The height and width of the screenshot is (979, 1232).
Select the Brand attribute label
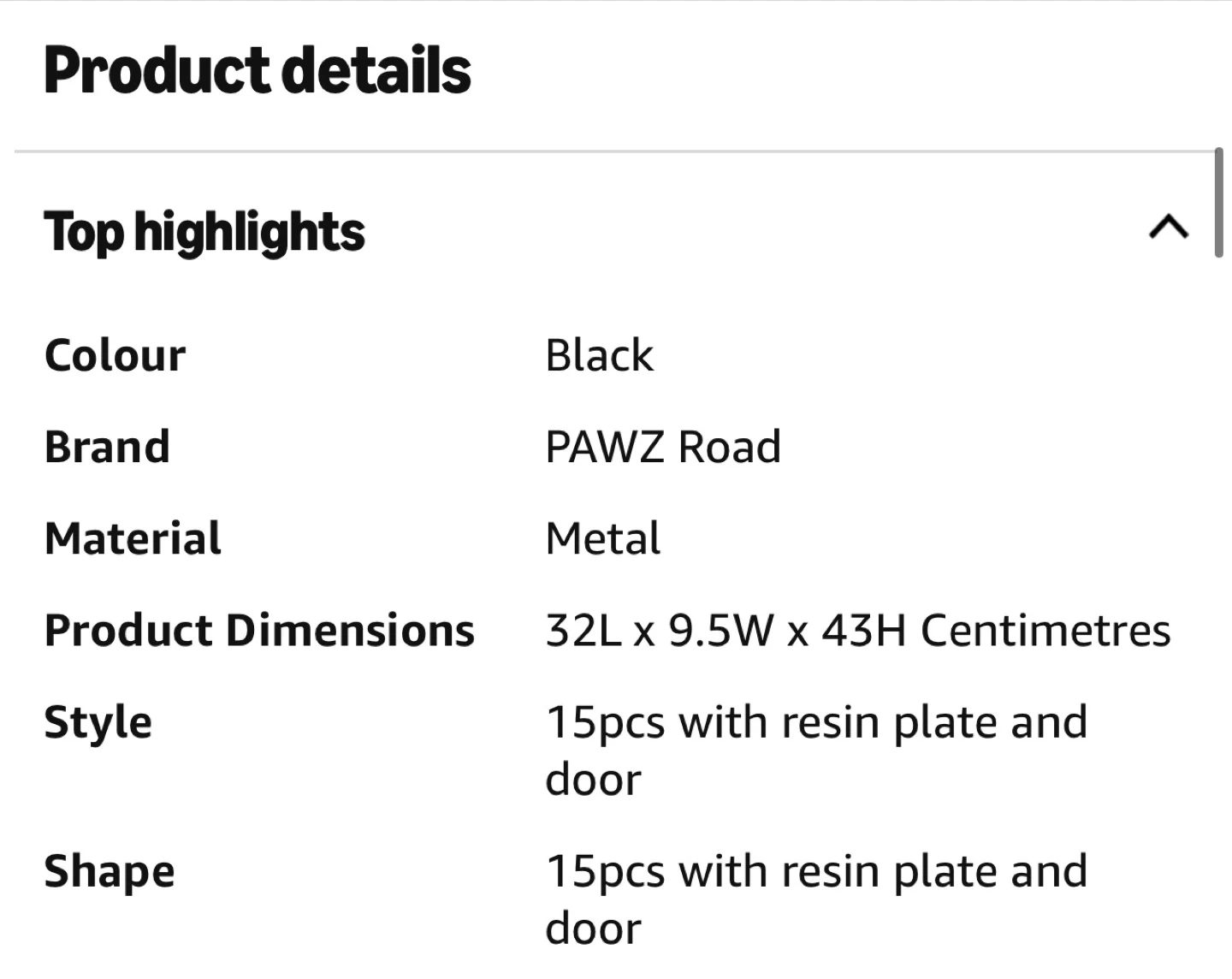click(107, 447)
